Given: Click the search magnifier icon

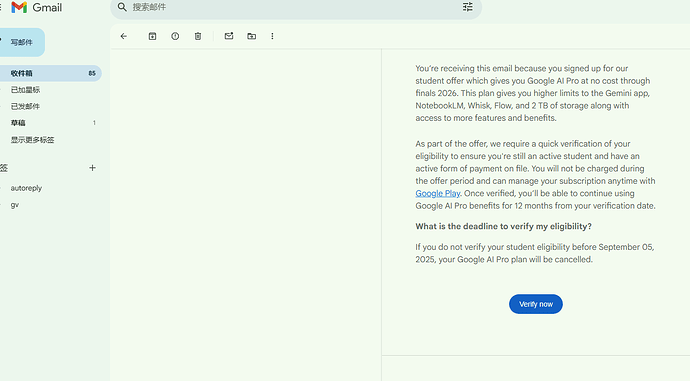Looking at the screenshot, I should (122, 7).
